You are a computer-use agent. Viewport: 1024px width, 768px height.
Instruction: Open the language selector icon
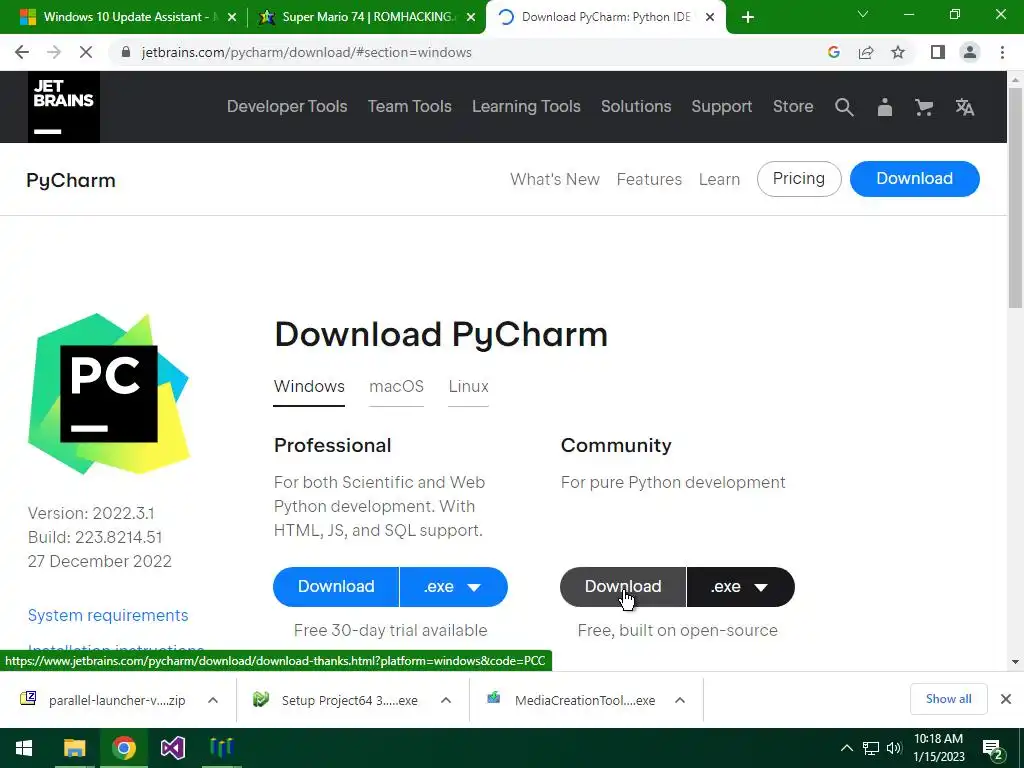point(965,107)
